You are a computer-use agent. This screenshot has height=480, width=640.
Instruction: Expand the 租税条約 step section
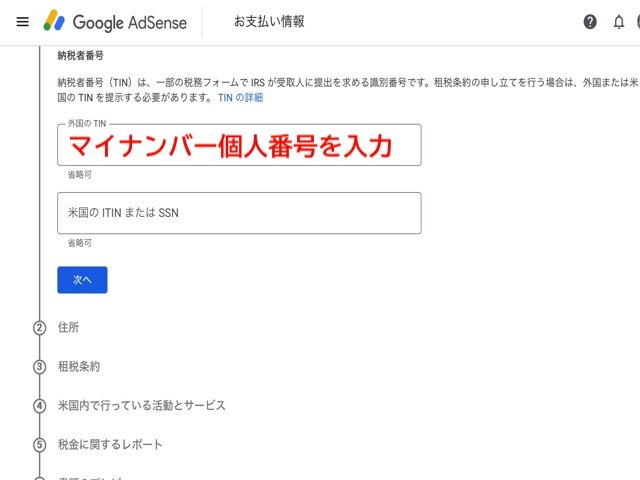click(79, 367)
